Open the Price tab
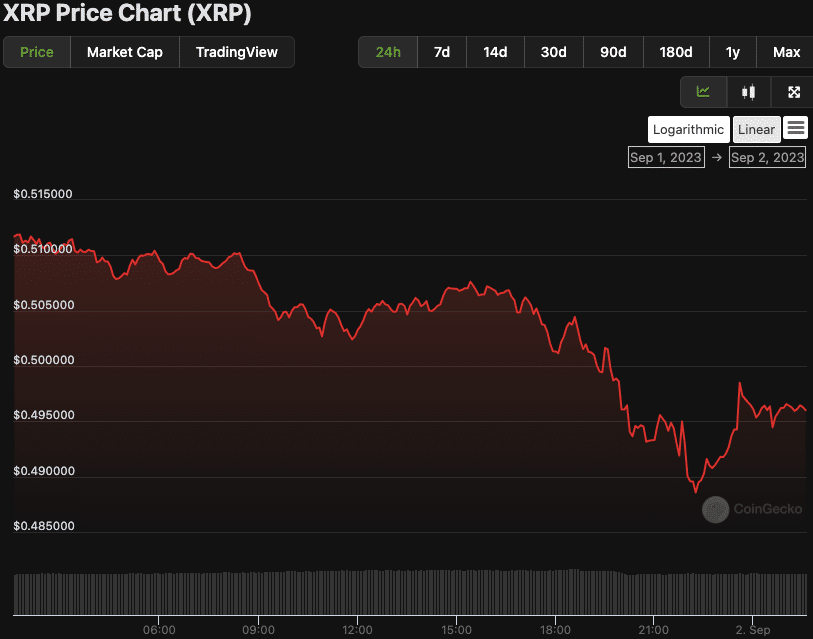The height and width of the screenshot is (639, 813). coord(37,52)
